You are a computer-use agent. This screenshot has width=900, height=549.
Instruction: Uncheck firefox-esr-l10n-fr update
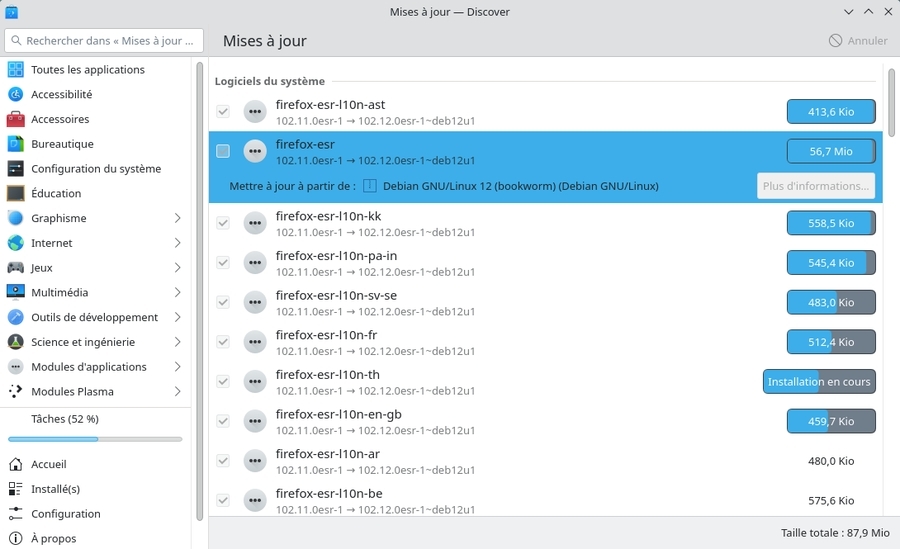click(x=223, y=342)
